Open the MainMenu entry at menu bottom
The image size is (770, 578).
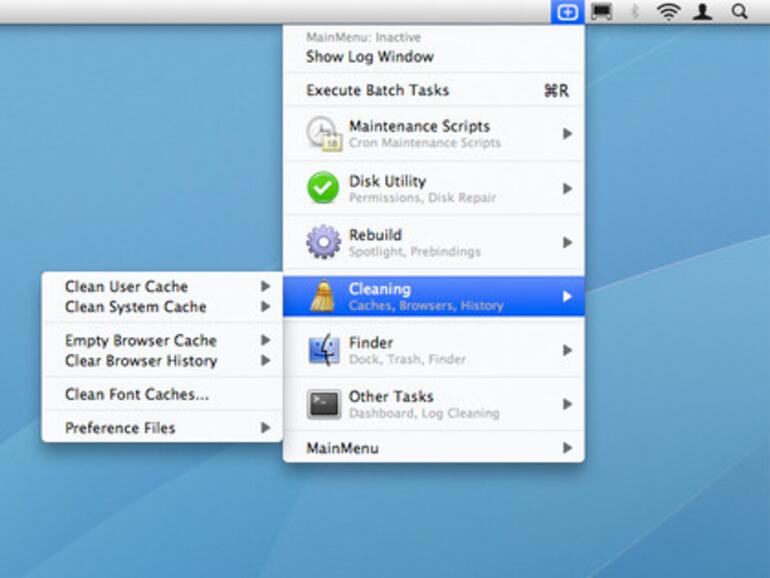[342, 448]
